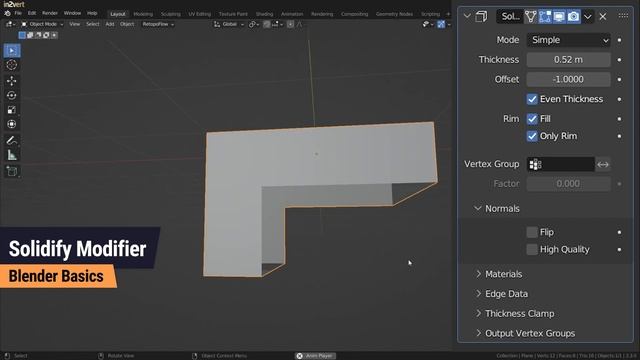Switch to the Sculpting workspace tab

[171, 14]
